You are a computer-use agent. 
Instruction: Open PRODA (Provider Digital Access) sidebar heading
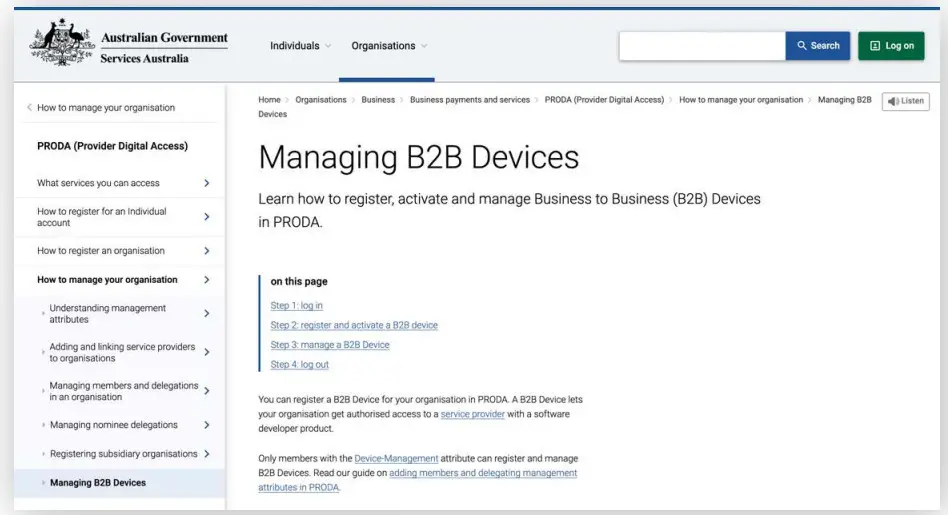tap(112, 146)
